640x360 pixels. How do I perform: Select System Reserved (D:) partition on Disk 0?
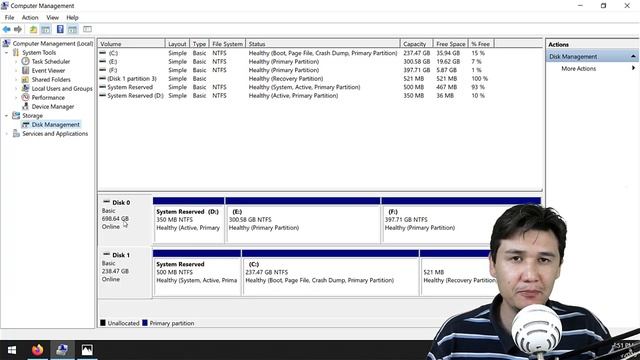[x=189, y=220]
